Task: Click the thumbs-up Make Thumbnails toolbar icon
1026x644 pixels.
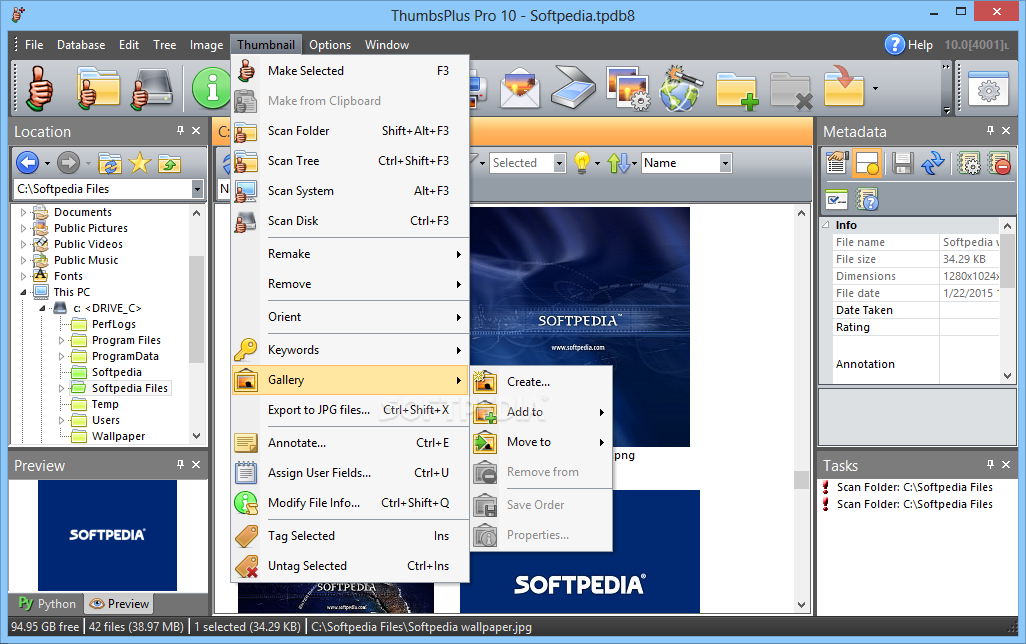Action: pos(39,88)
